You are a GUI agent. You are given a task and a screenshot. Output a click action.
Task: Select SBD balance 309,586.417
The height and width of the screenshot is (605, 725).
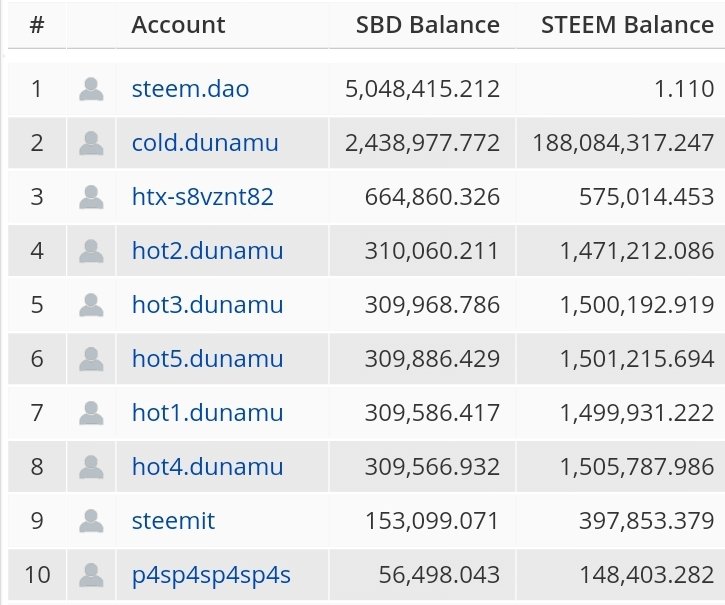pos(432,413)
